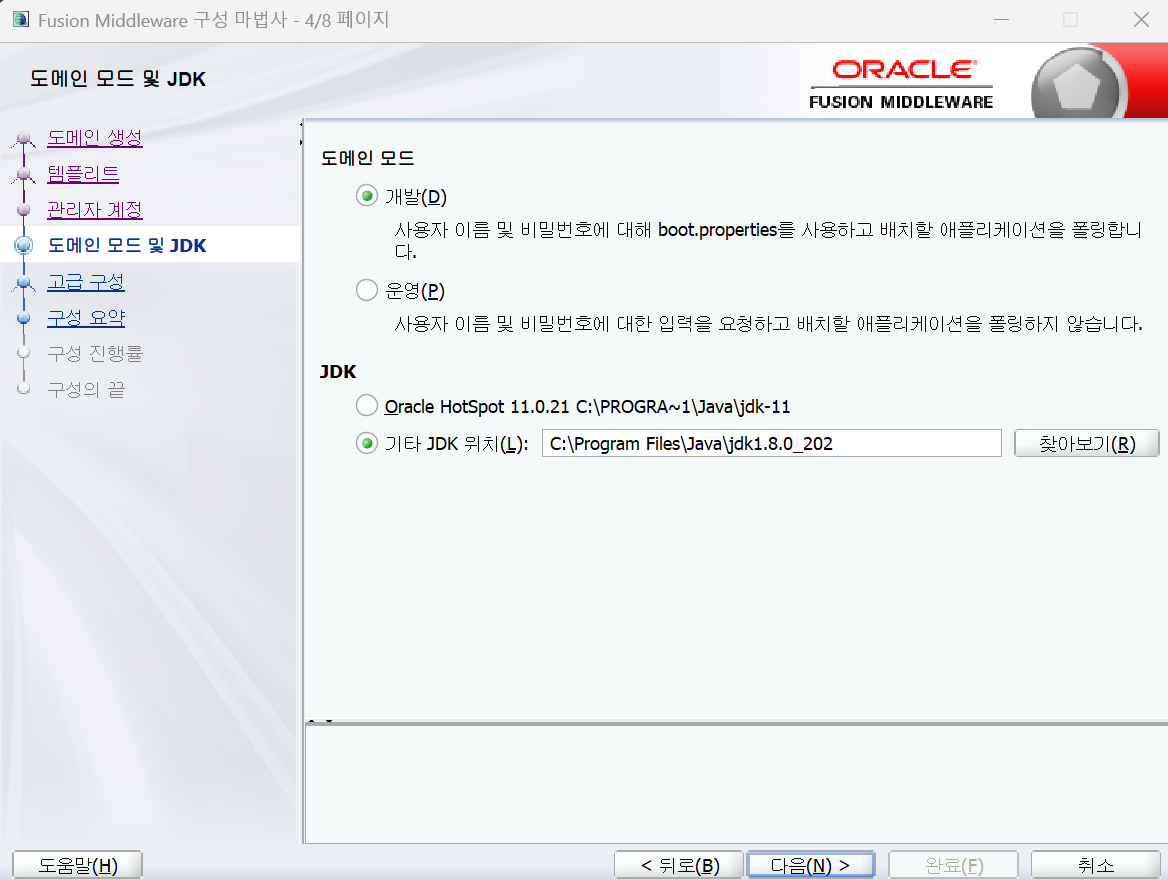The width and height of the screenshot is (1168, 880).
Task: Click the 취소 cancel button
Action: click(1095, 865)
